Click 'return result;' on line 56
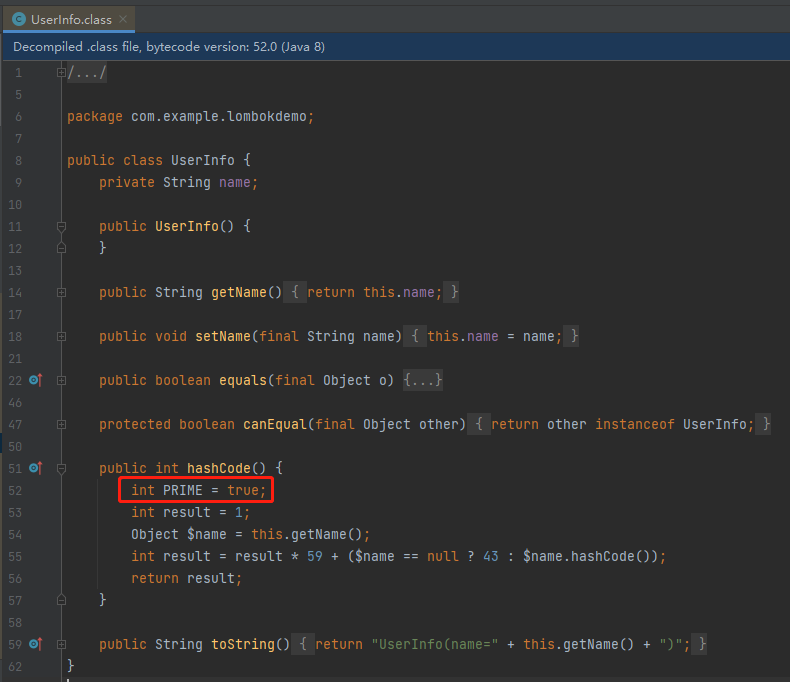 pos(186,578)
